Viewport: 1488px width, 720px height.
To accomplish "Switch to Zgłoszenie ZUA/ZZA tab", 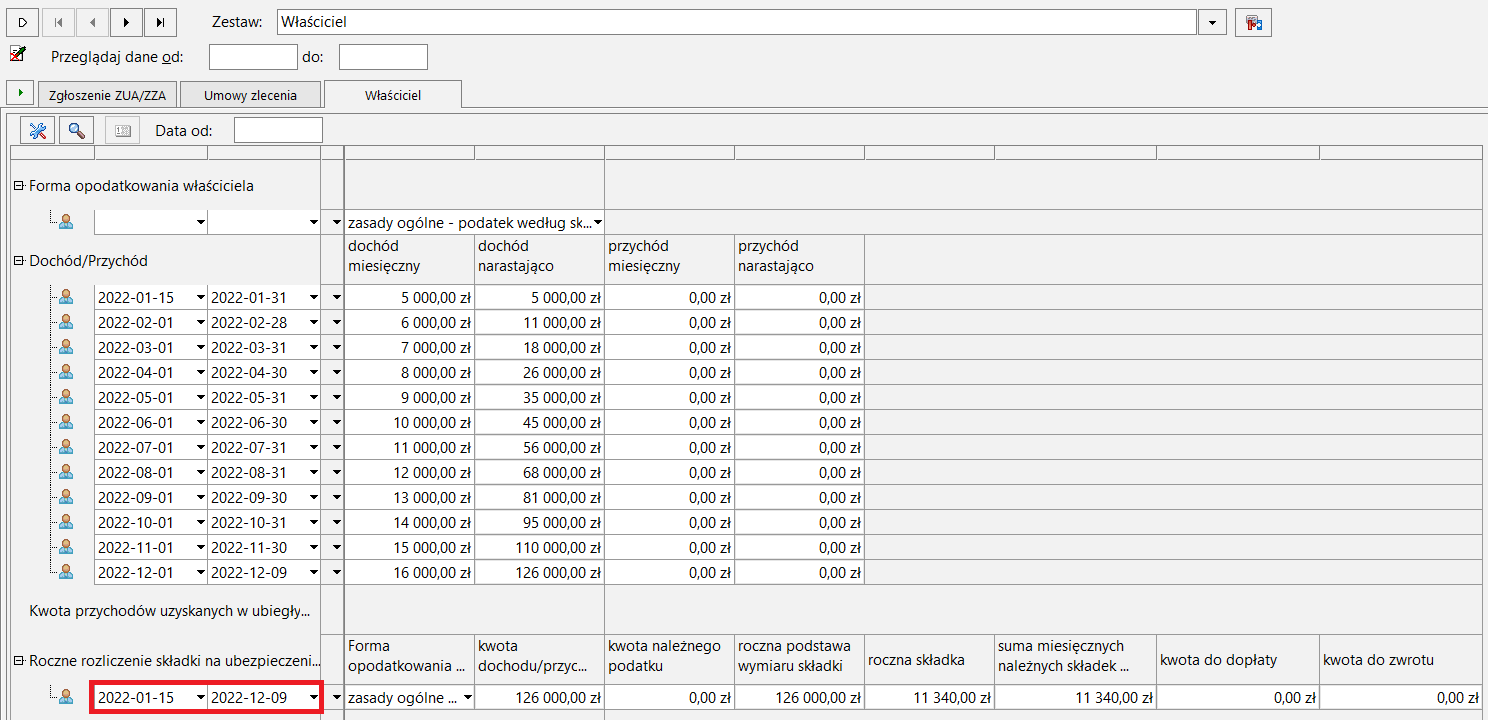I will tap(108, 96).
